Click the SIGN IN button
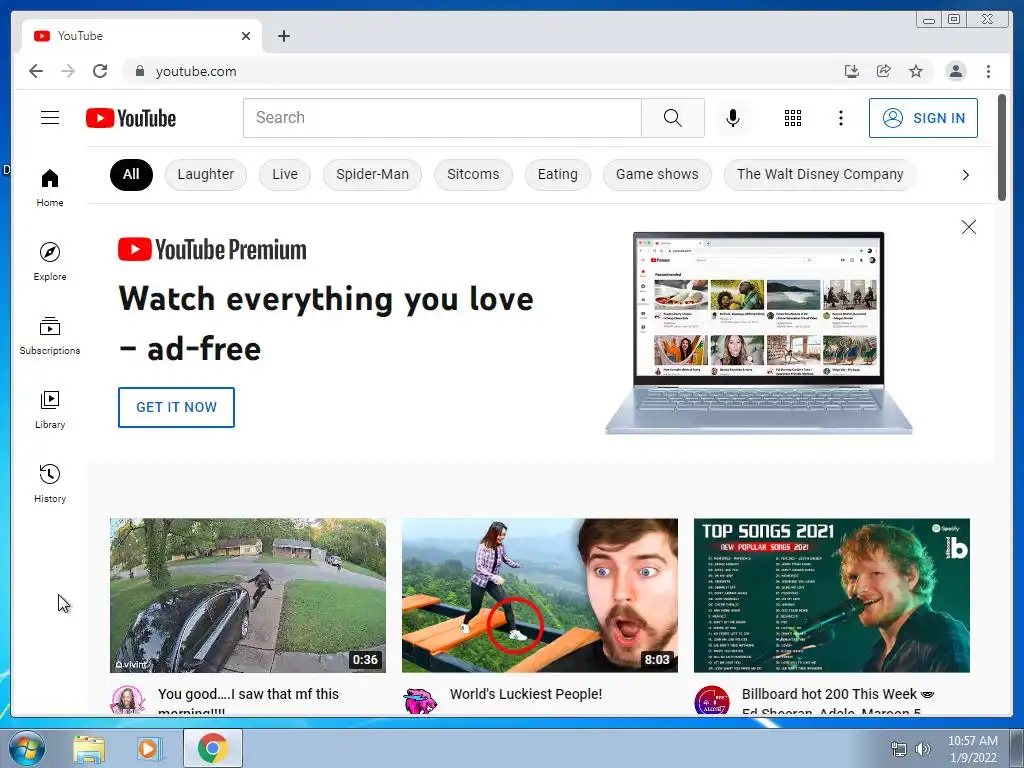 pyautogui.click(x=923, y=118)
